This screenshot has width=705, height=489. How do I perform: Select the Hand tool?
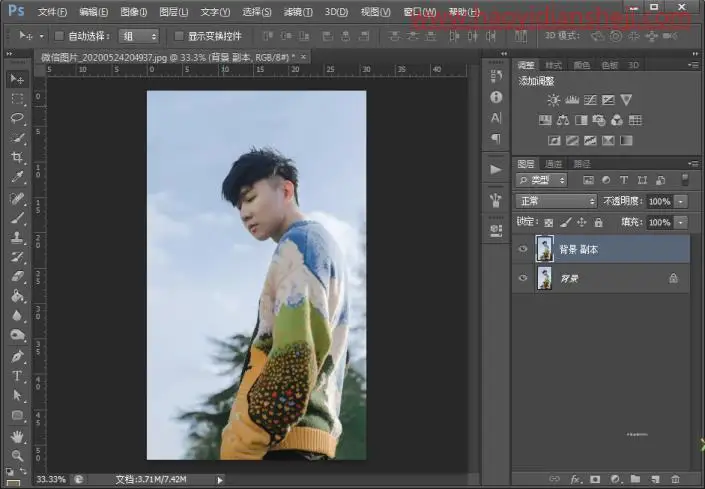coord(17,436)
